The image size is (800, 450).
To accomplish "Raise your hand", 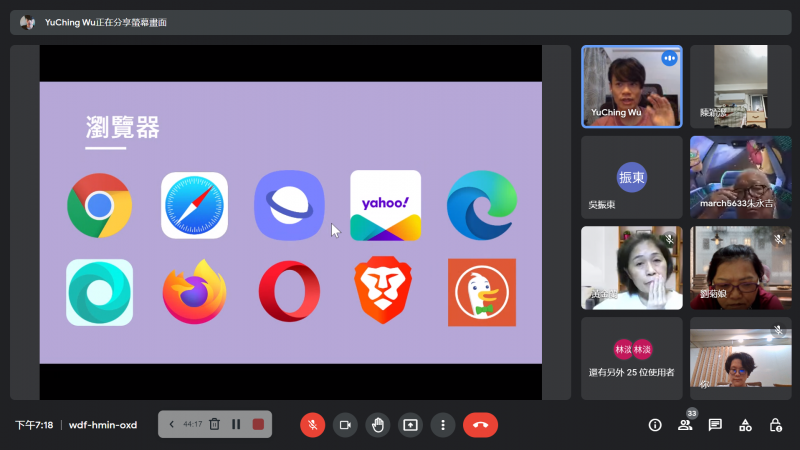I will (378, 424).
